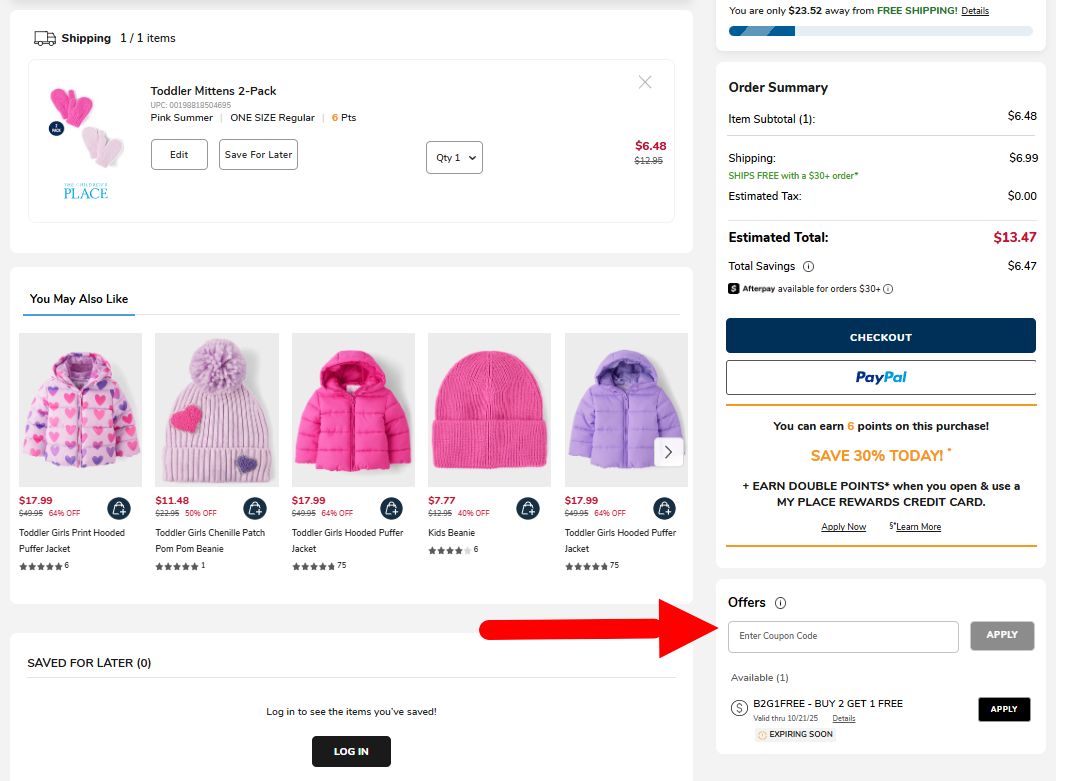The width and height of the screenshot is (1068, 781).
Task: Open the Qty quantity dropdown
Action: [454, 157]
